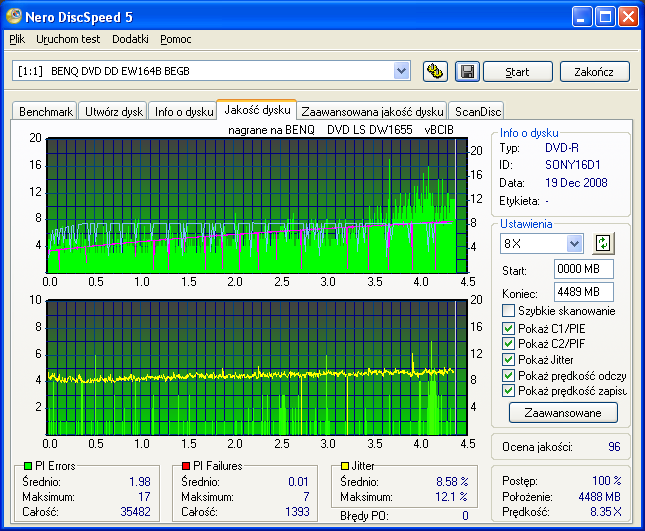Click PI Errors total 35482
Viewport: 645px width, 531px height.
tap(135, 512)
